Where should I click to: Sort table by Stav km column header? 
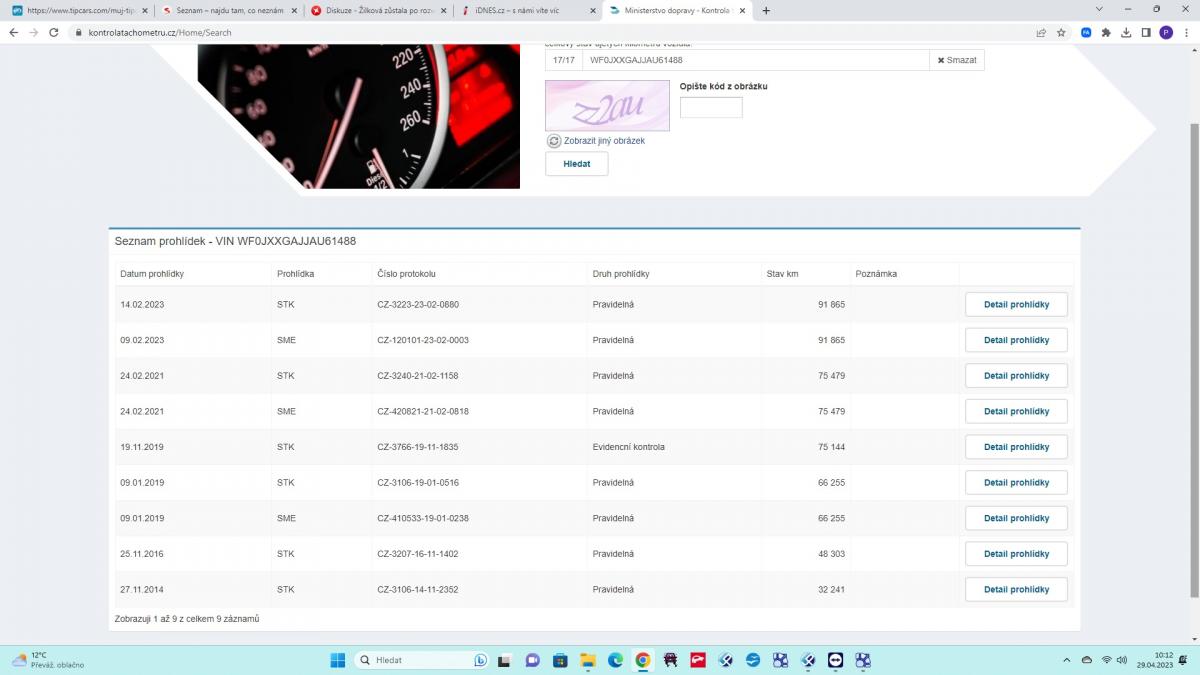pyautogui.click(x=782, y=274)
